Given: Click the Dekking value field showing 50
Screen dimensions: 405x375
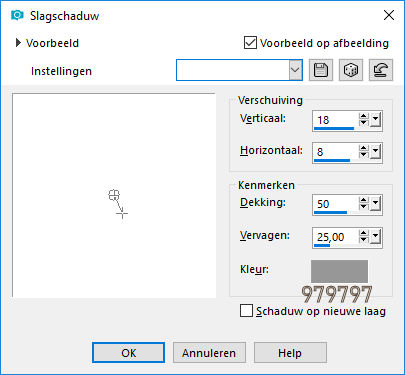Looking at the screenshot, I should (x=334, y=204).
